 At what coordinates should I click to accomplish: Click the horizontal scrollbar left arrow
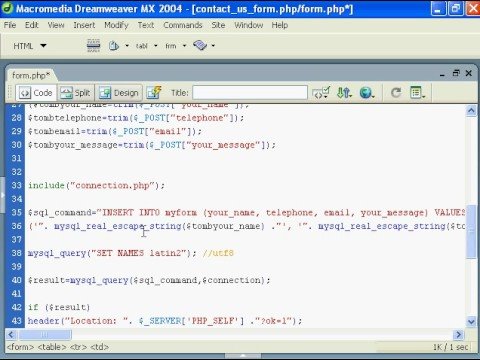[x=11, y=334]
